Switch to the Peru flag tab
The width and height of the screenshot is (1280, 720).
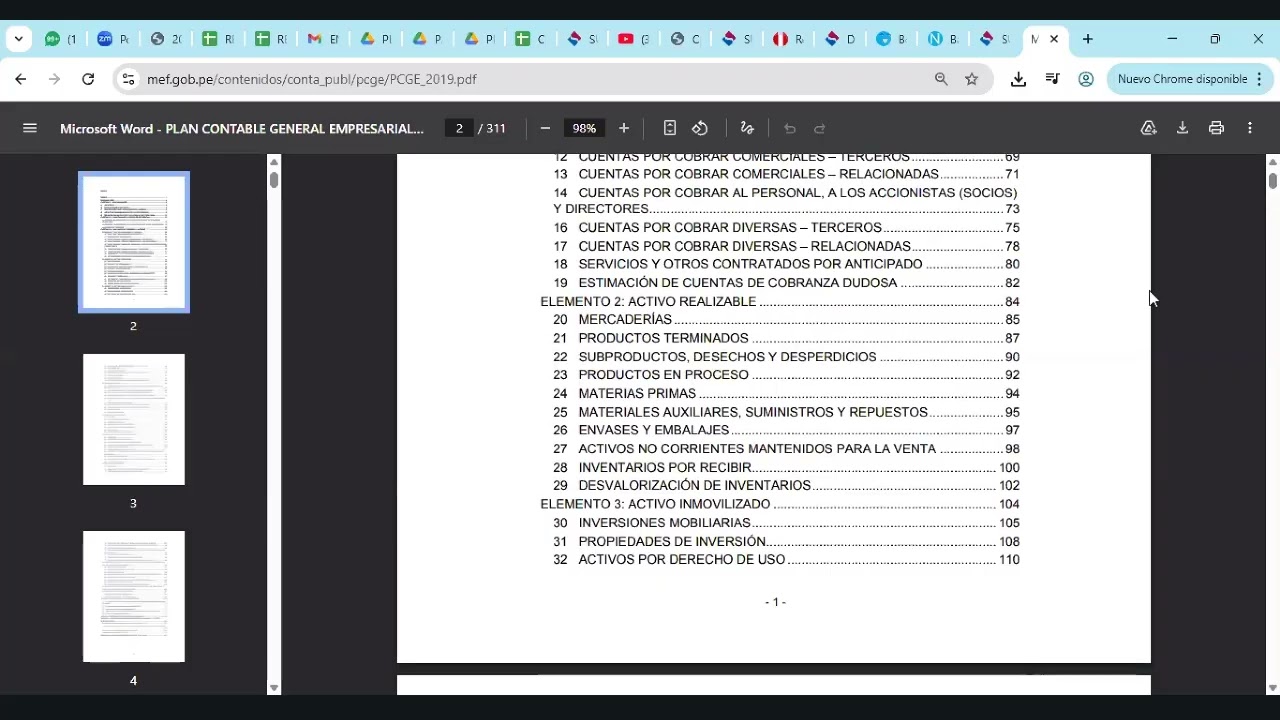pos(789,39)
